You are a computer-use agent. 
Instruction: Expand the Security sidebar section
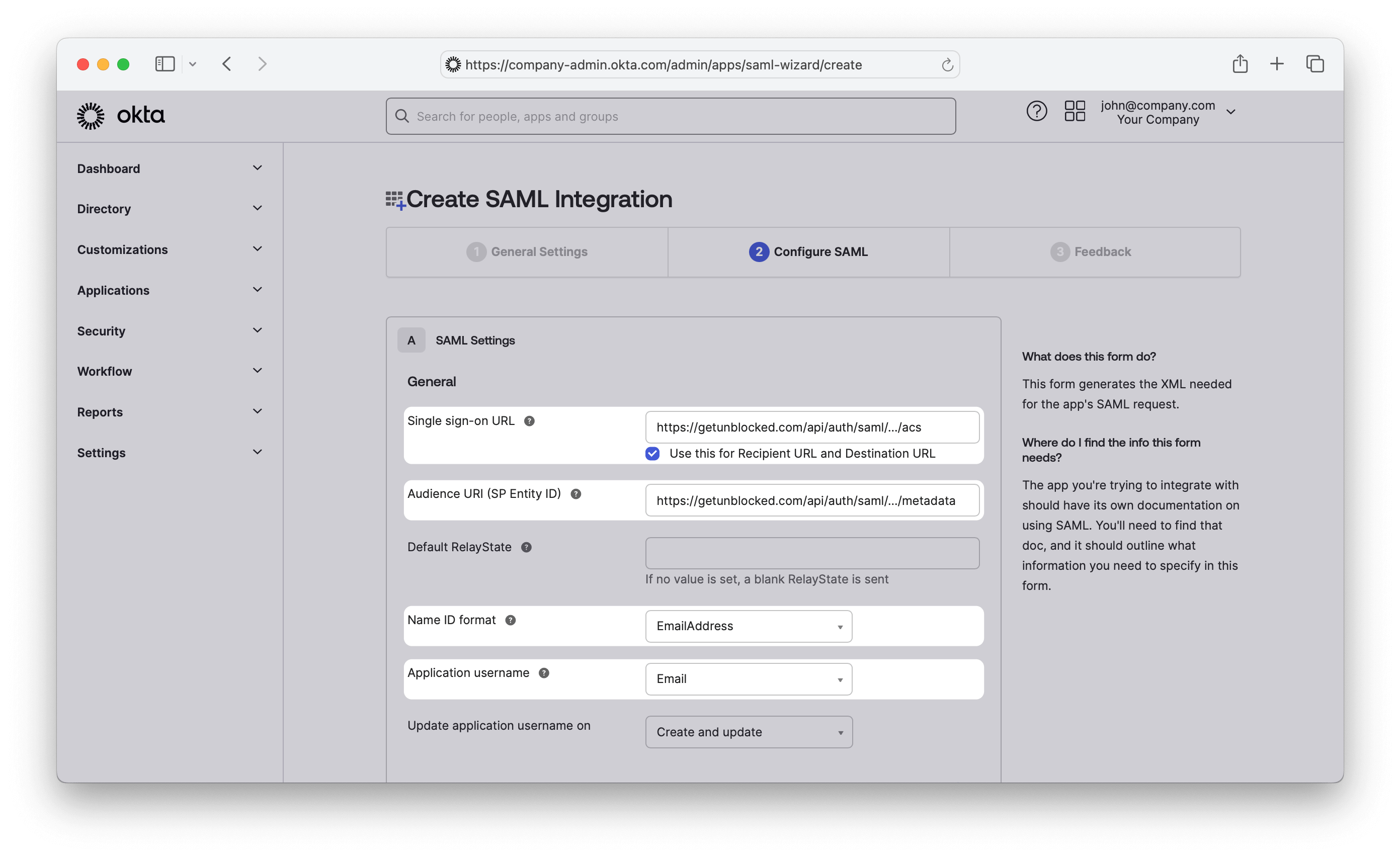click(170, 330)
